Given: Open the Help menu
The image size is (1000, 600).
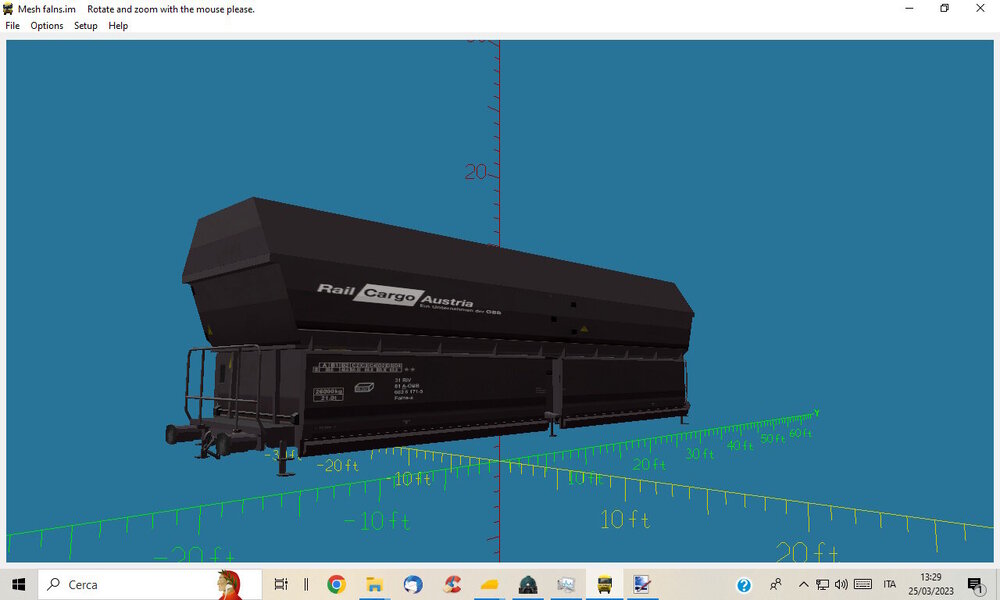Looking at the screenshot, I should [118, 26].
